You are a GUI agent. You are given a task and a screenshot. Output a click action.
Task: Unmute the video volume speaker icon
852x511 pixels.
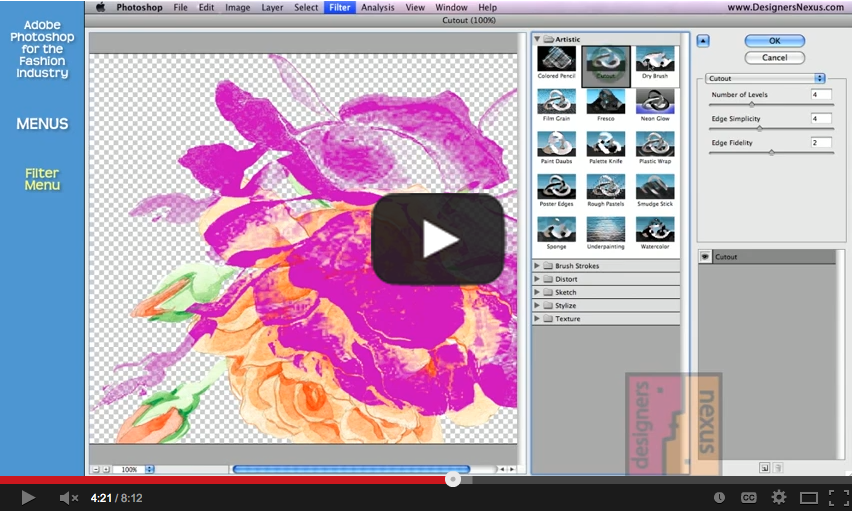[x=68, y=497]
